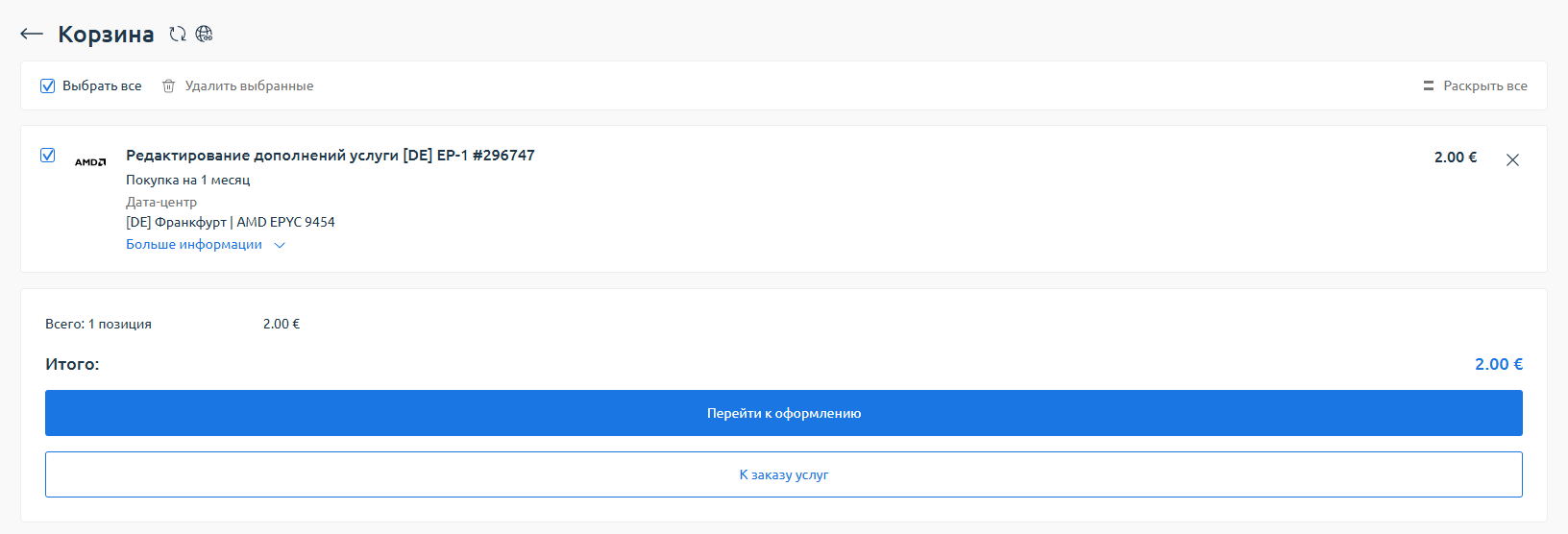Screen dimensions: 1568x534
Task: Click the AMD logo of the cart item
Action: [90, 162]
